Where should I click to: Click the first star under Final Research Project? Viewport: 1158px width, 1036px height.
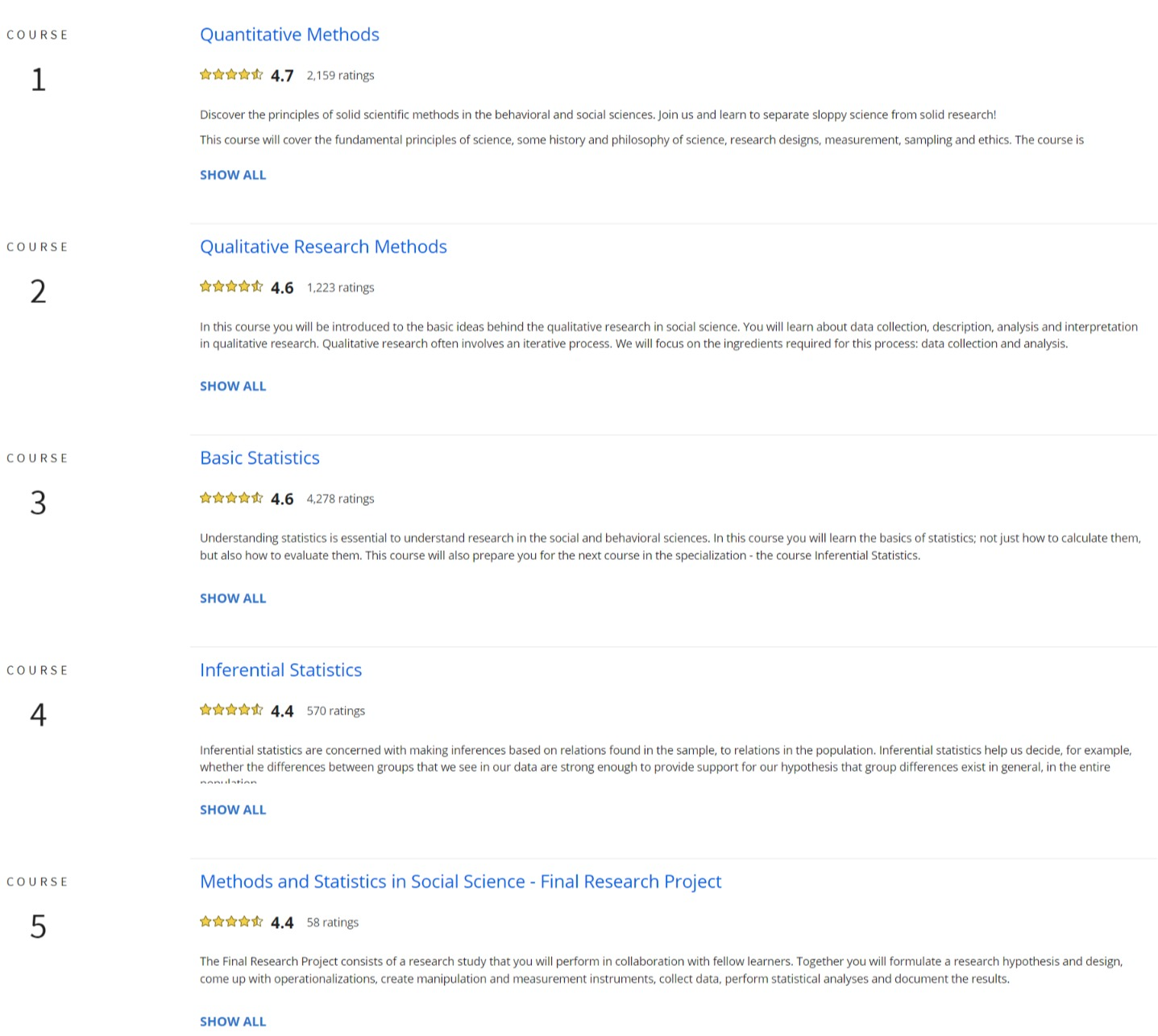click(206, 921)
